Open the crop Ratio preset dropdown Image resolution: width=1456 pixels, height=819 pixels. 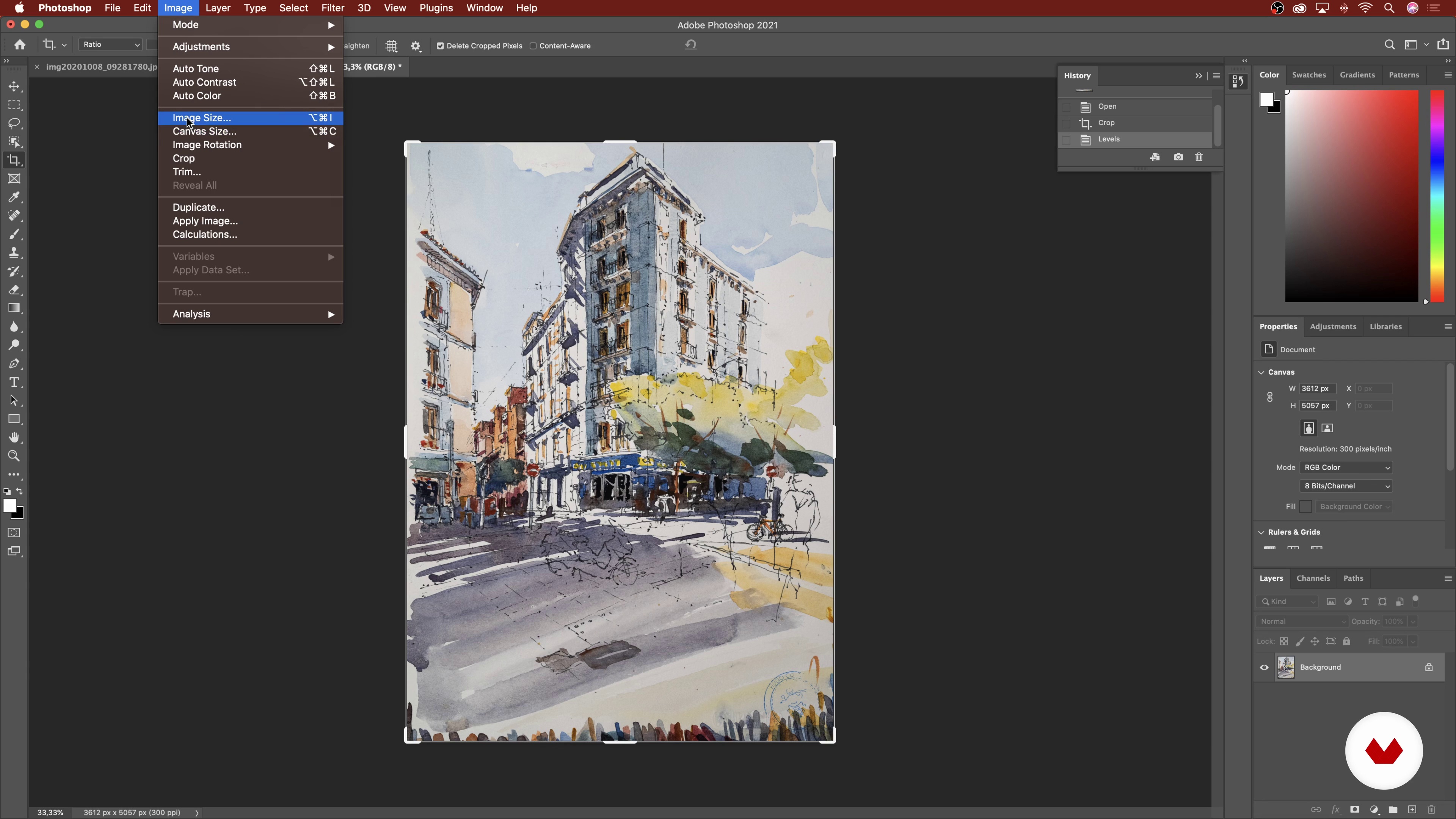pyautogui.click(x=110, y=45)
